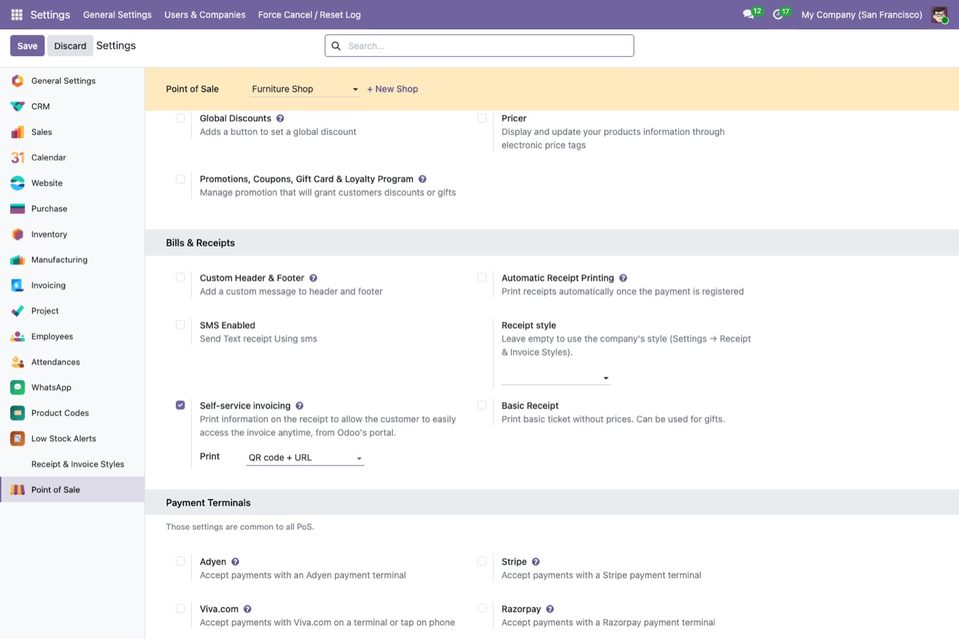Click the Low Stock Alerts icon
The image size is (959, 639).
[18, 438]
